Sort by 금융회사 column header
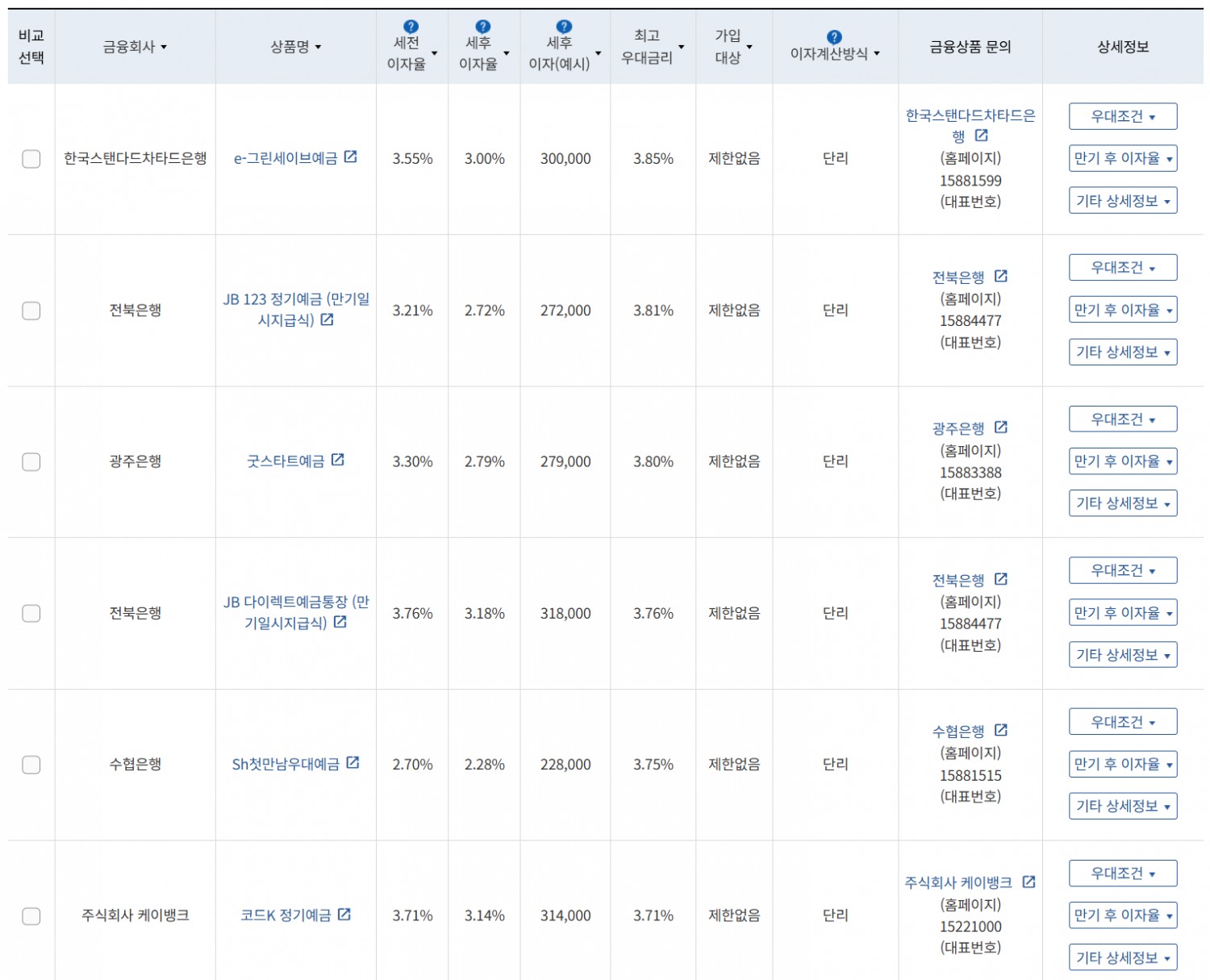 (x=135, y=47)
